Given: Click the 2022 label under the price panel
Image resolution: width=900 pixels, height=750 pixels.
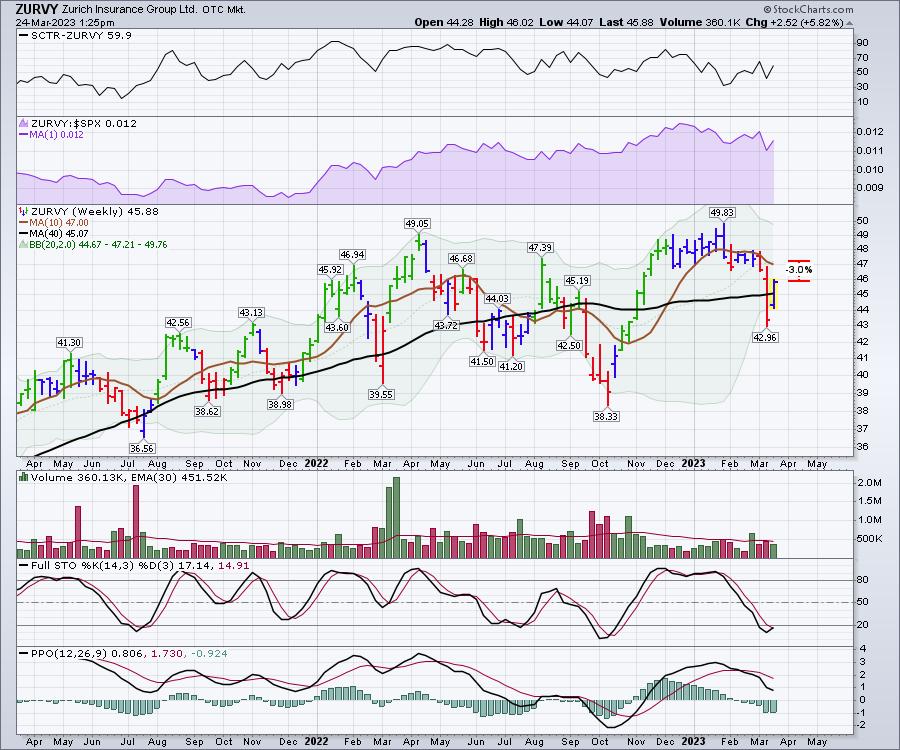Looking at the screenshot, I should click(317, 464).
